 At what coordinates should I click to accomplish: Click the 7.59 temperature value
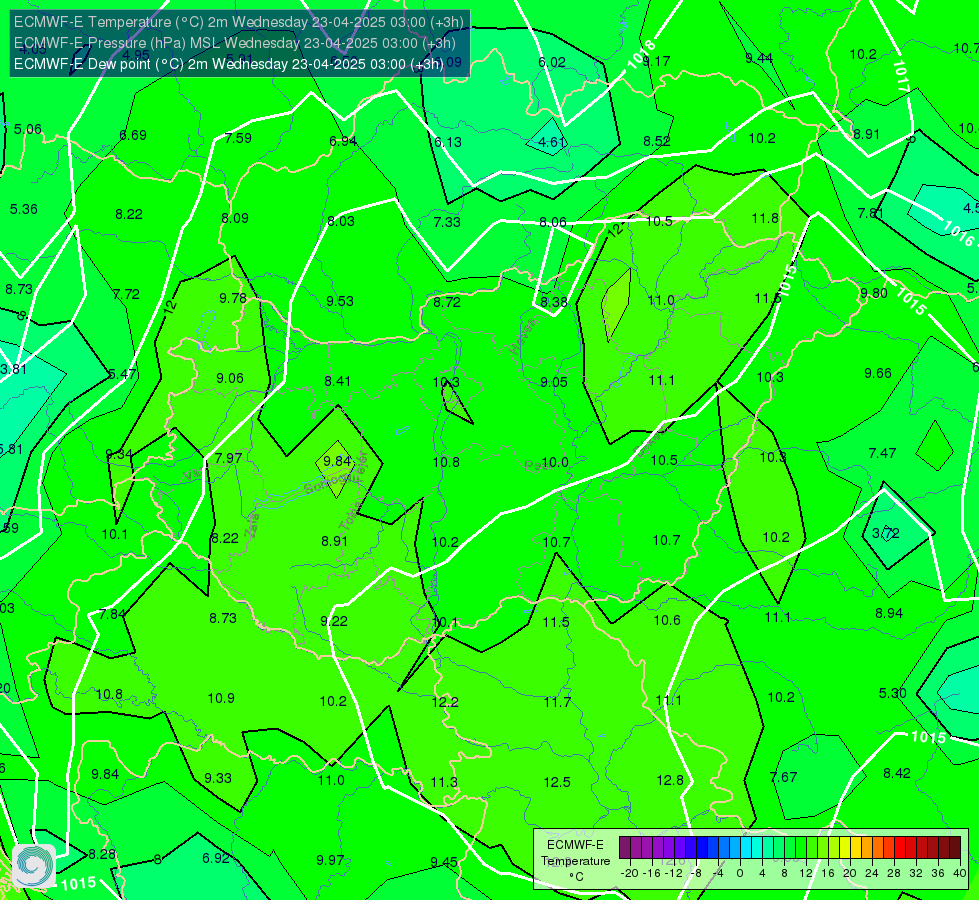[238, 138]
